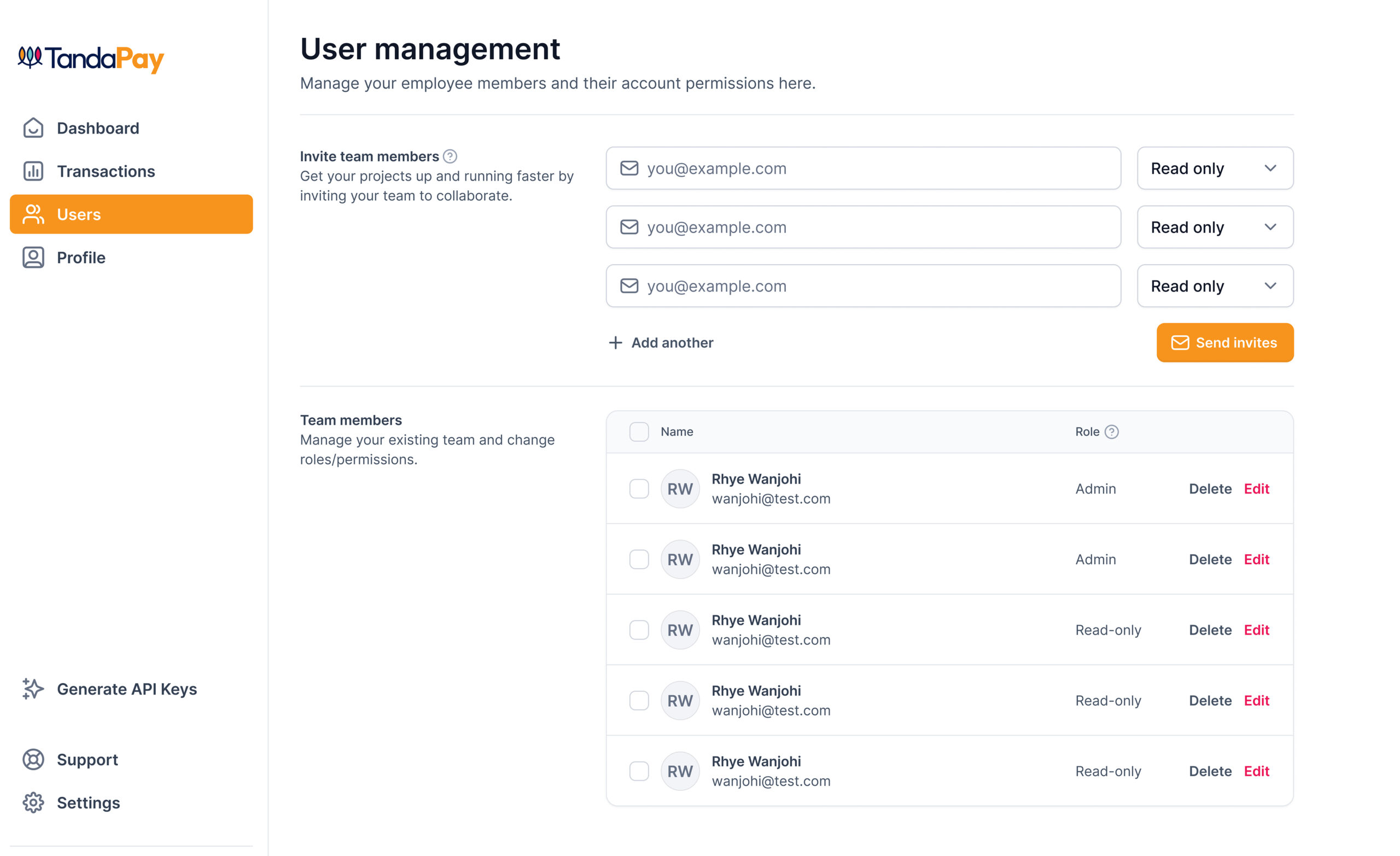Click the help icon beside Invite team members
The width and height of the screenshot is (1400, 856).
(450, 156)
